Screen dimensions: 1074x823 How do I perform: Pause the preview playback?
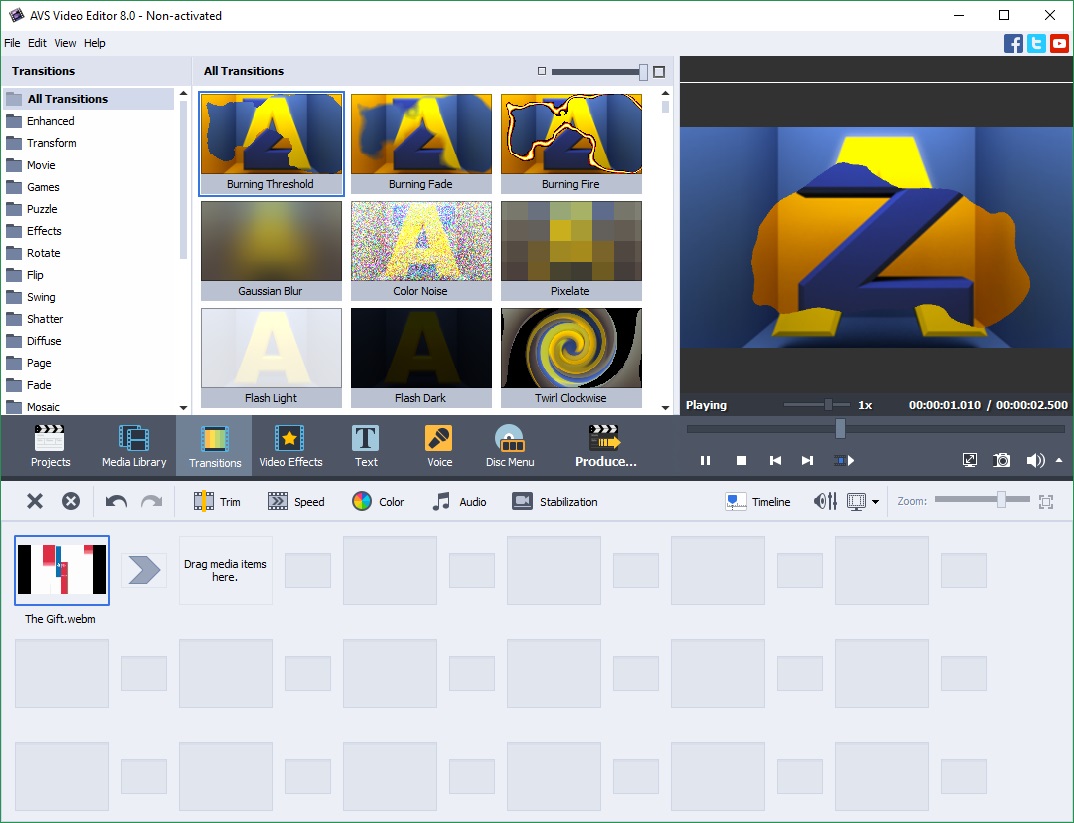pyautogui.click(x=705, y=461)
